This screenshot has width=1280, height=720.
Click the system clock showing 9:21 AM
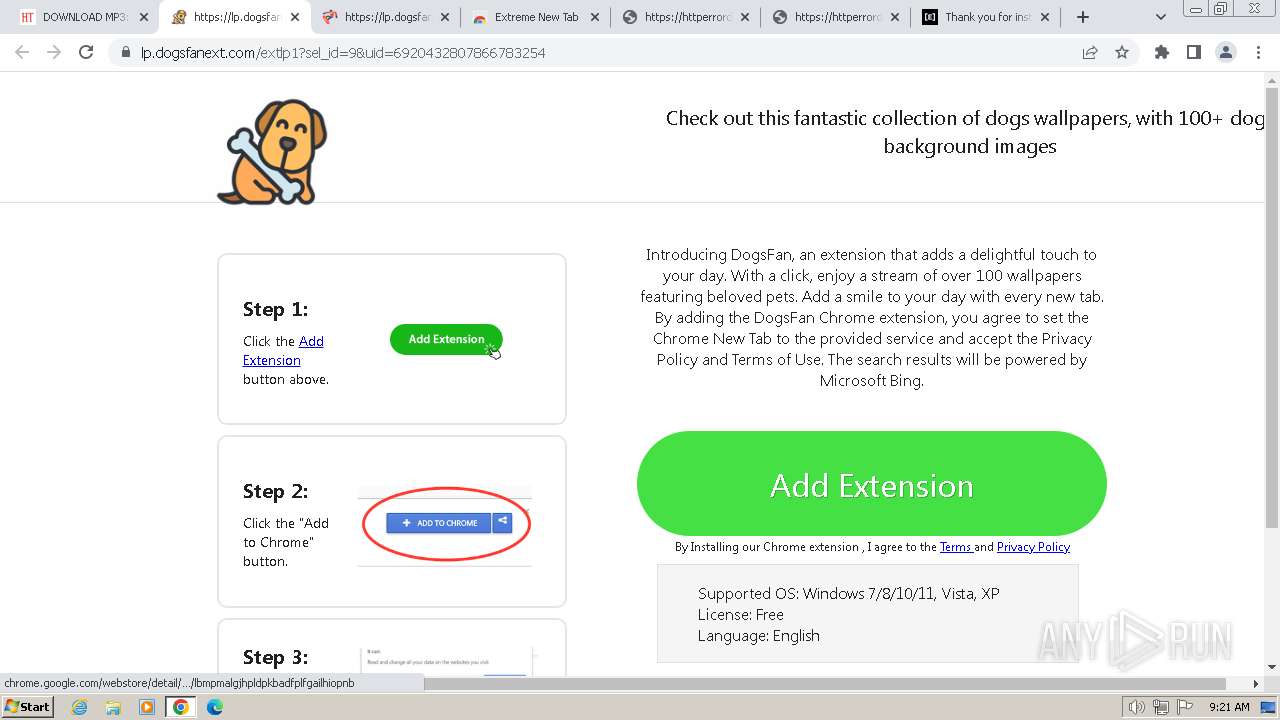pos(1229,707)
